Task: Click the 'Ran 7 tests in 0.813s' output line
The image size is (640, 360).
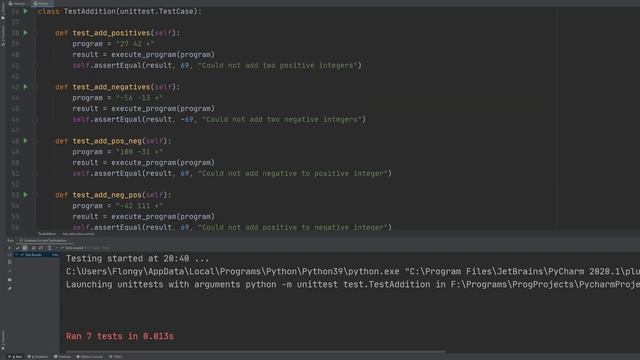Action: 120,336
